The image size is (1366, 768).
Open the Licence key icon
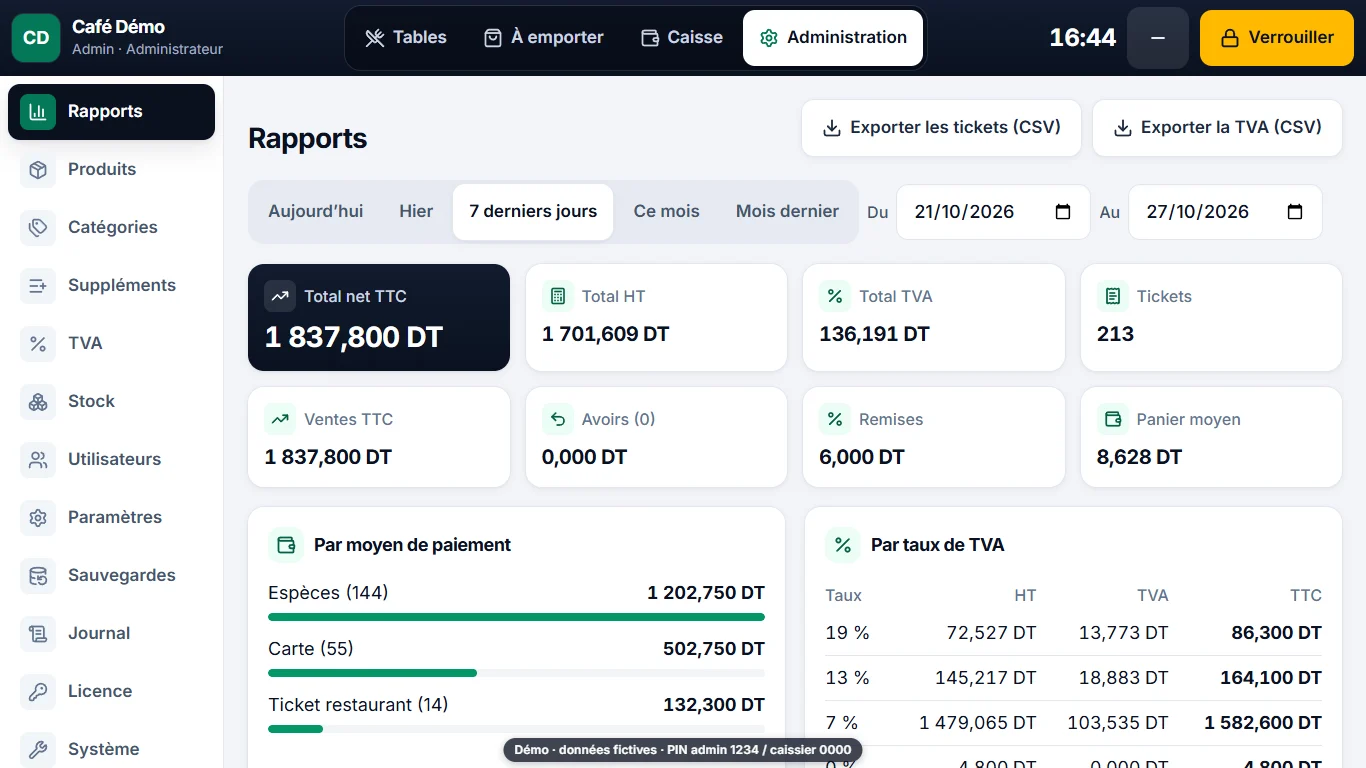click(38, 692)
